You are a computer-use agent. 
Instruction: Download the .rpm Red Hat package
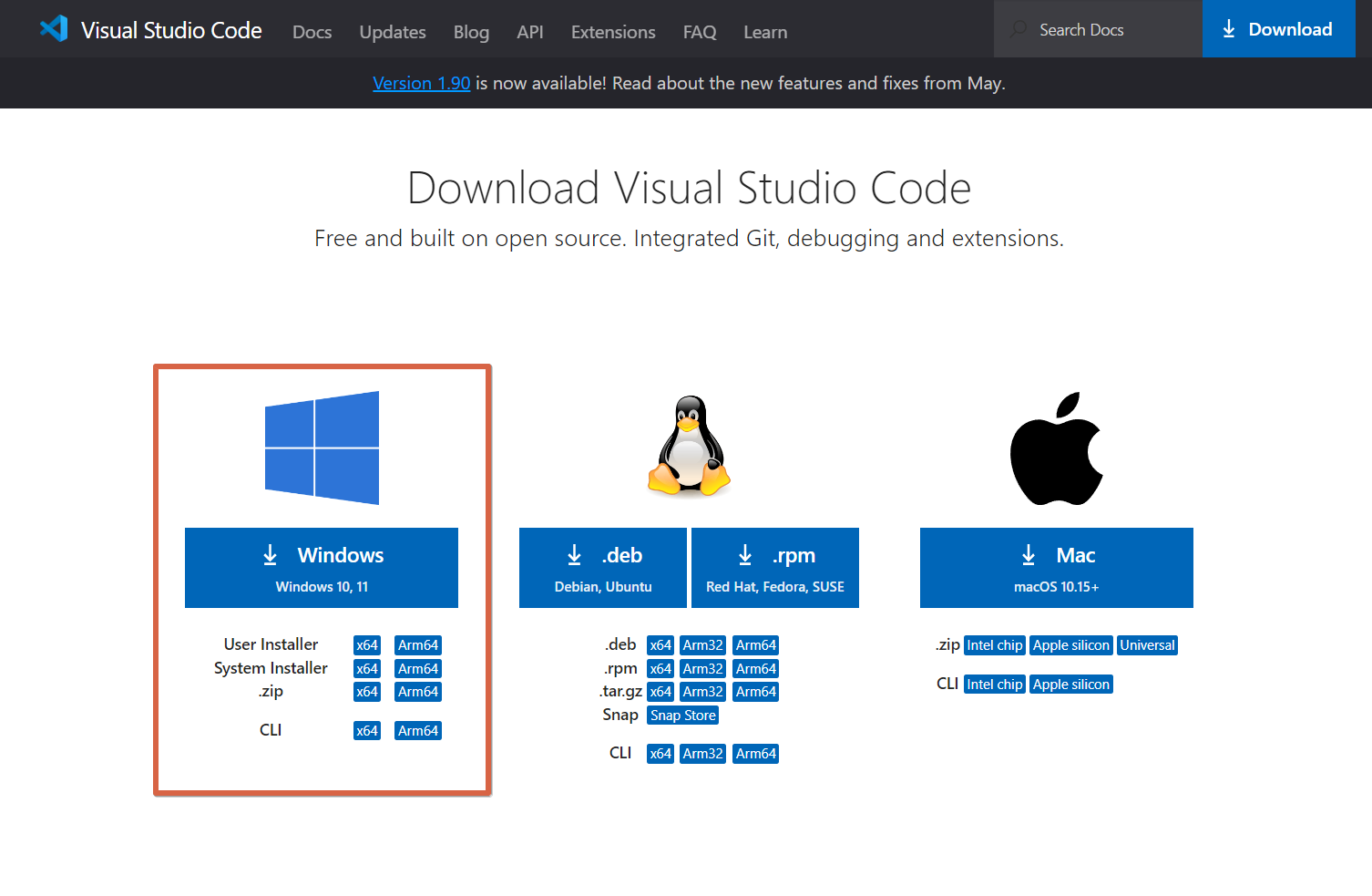point(775,568)
